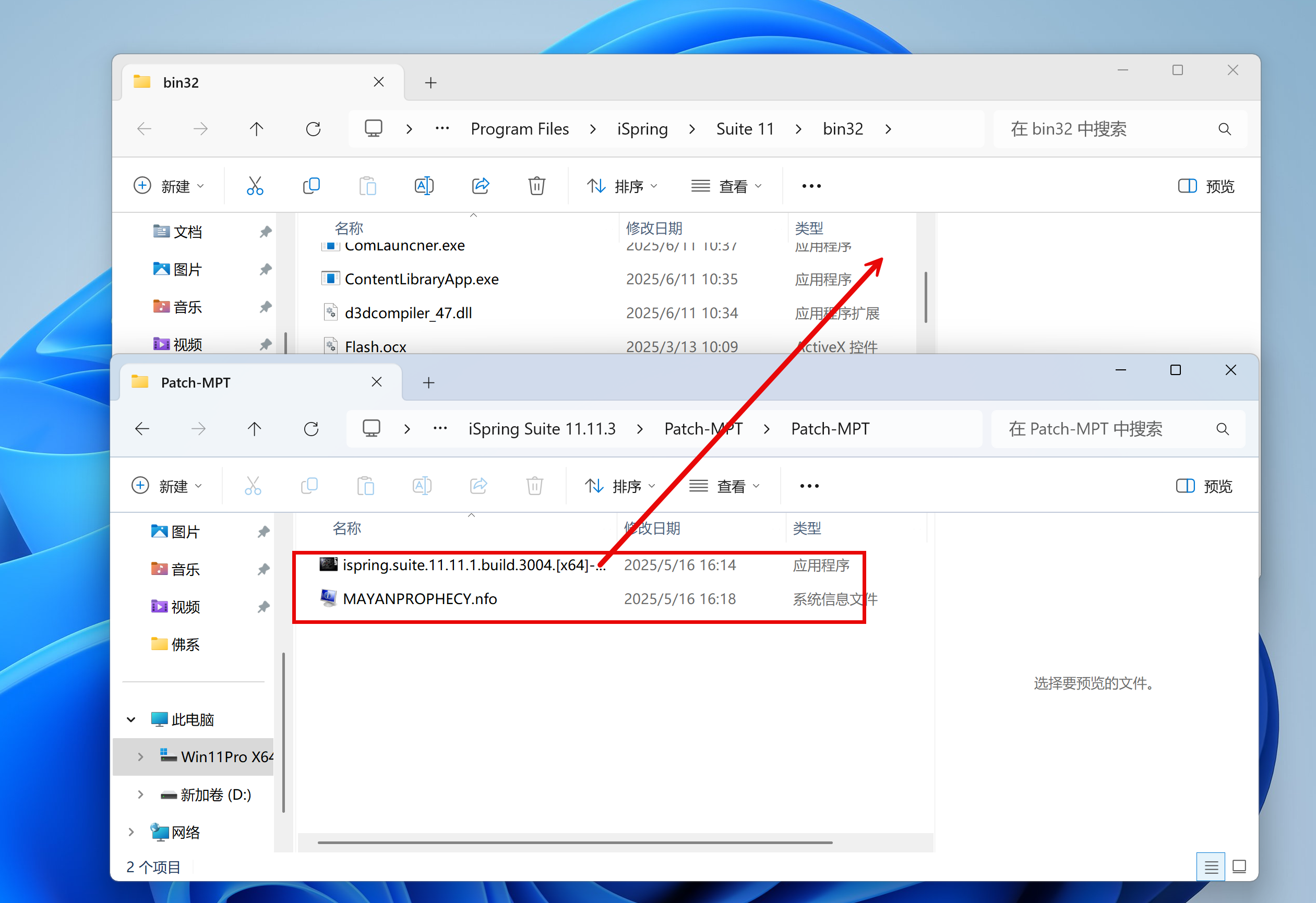Click the Copy icon in bin32 toolbar

[311, 186]
